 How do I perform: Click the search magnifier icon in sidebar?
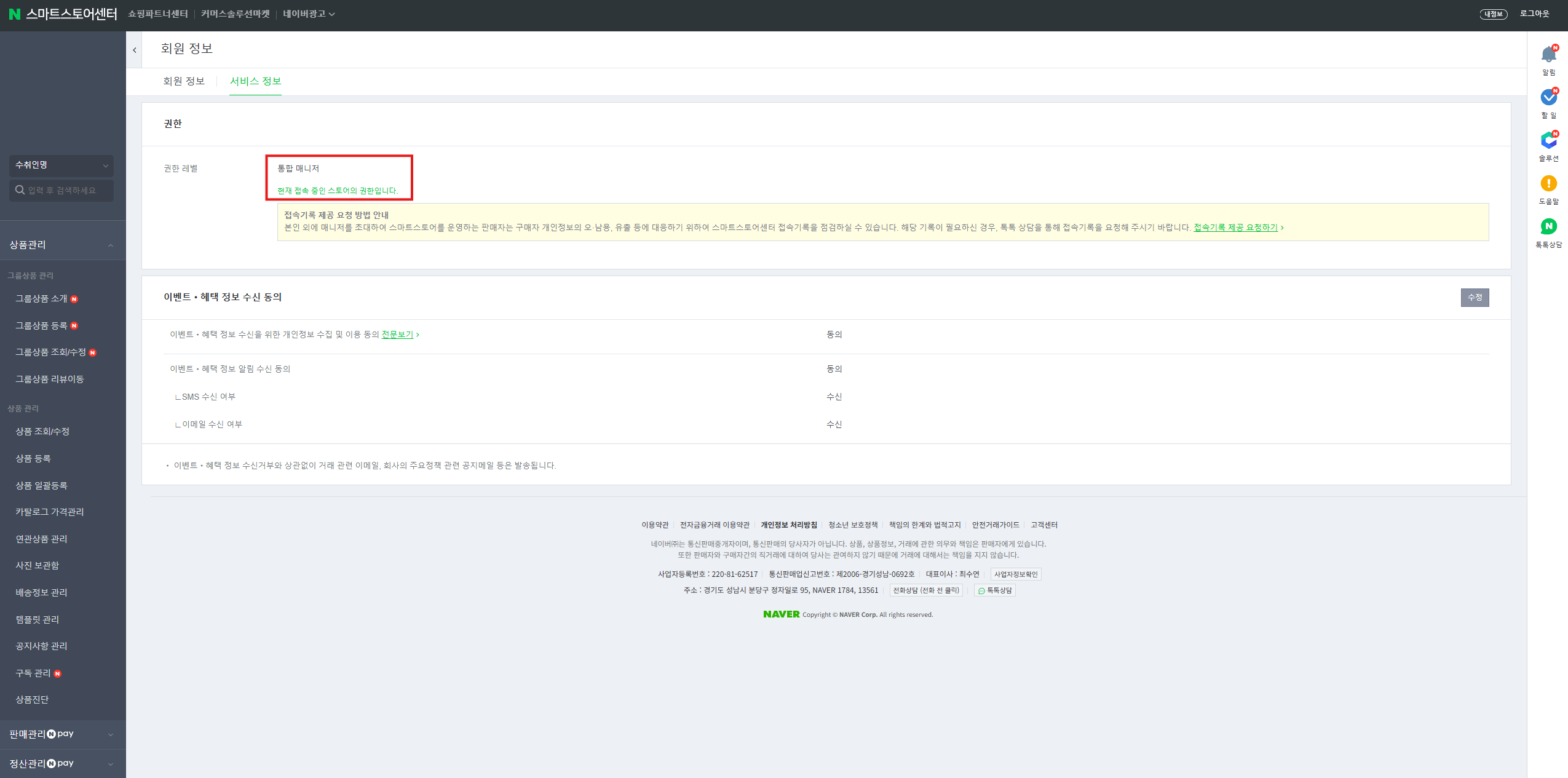pyautogui.click(x=20, y=190)
